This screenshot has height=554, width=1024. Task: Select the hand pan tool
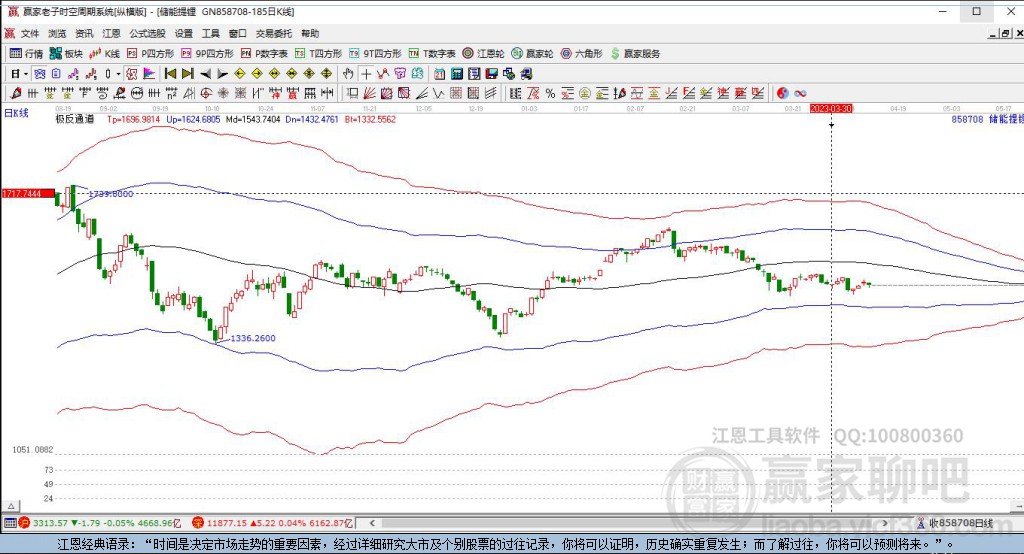tap(348, 74)
